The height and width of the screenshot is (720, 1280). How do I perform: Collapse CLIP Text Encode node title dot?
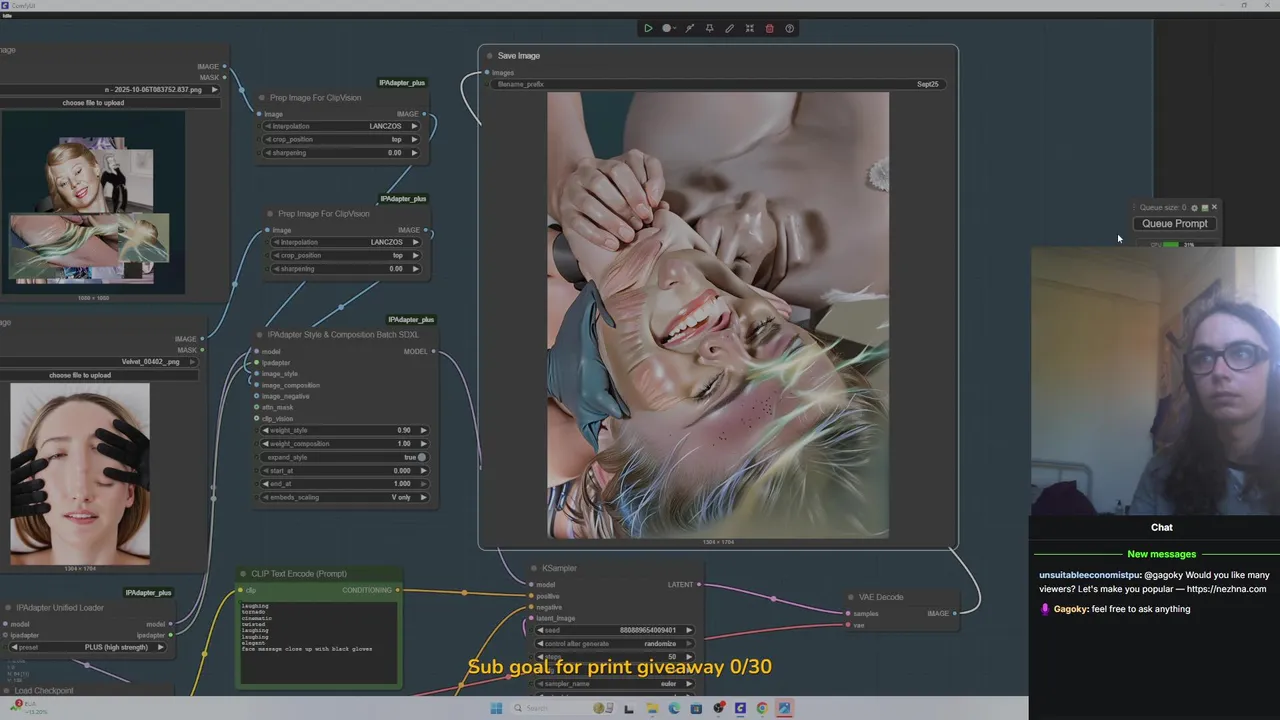[243, 574]
